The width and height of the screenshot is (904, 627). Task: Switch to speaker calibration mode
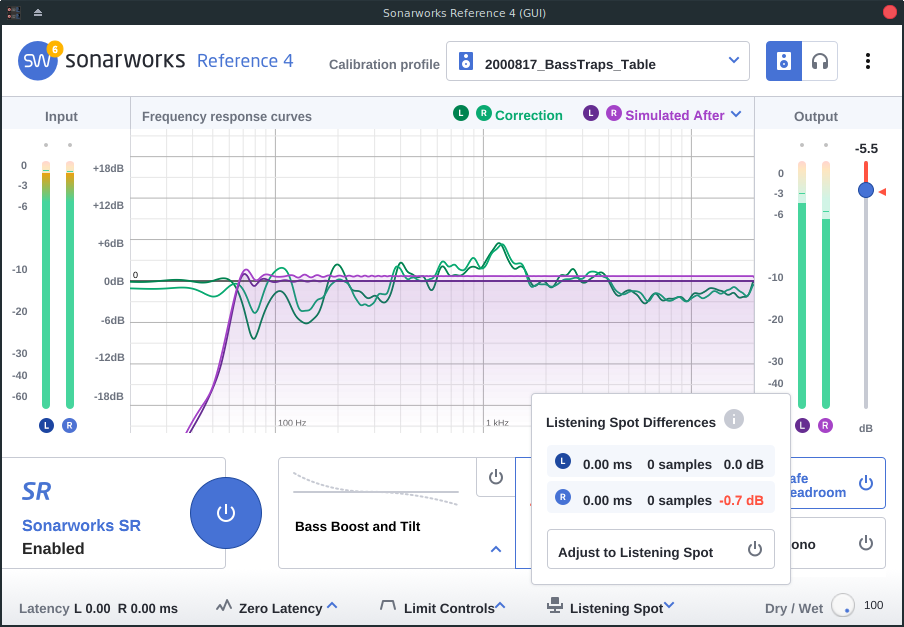click(x=784, y=61)
